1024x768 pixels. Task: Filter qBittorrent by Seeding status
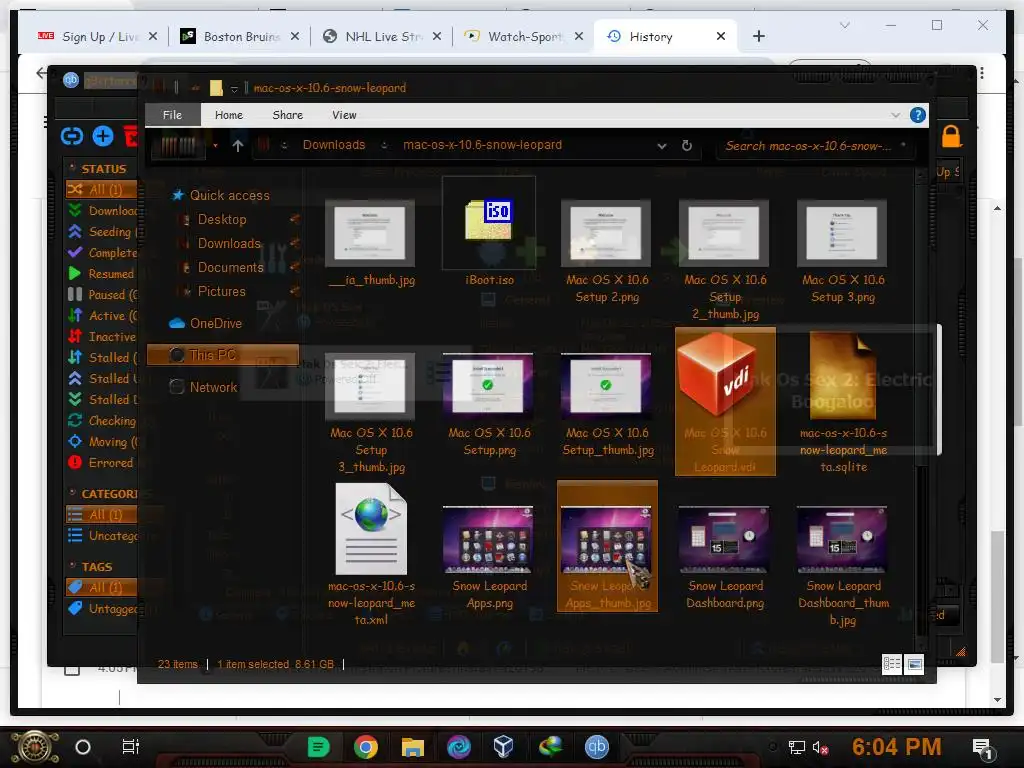pyautogui.click(x=104, y=231)
